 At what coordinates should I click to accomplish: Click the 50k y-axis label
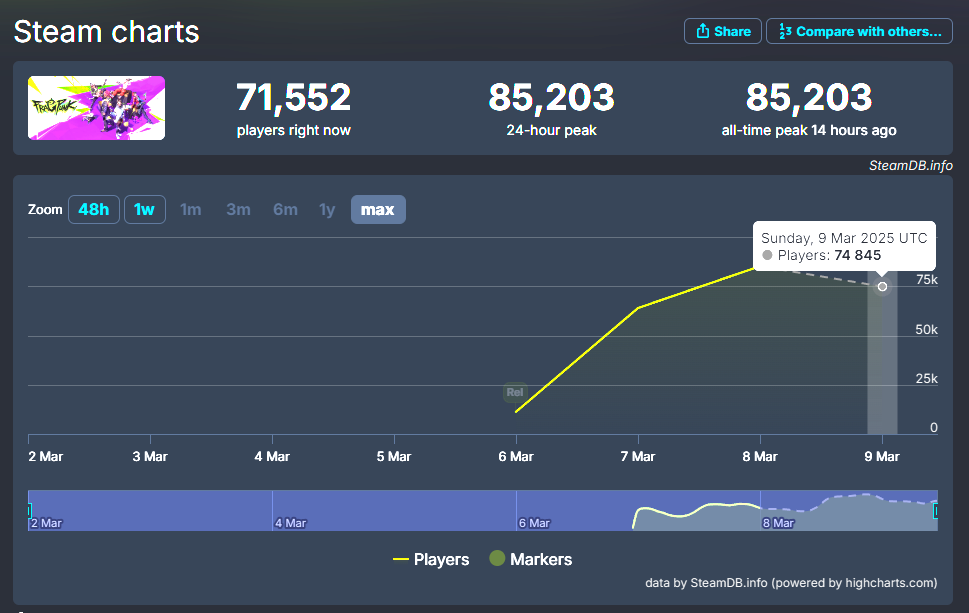(x=926, y=329)
